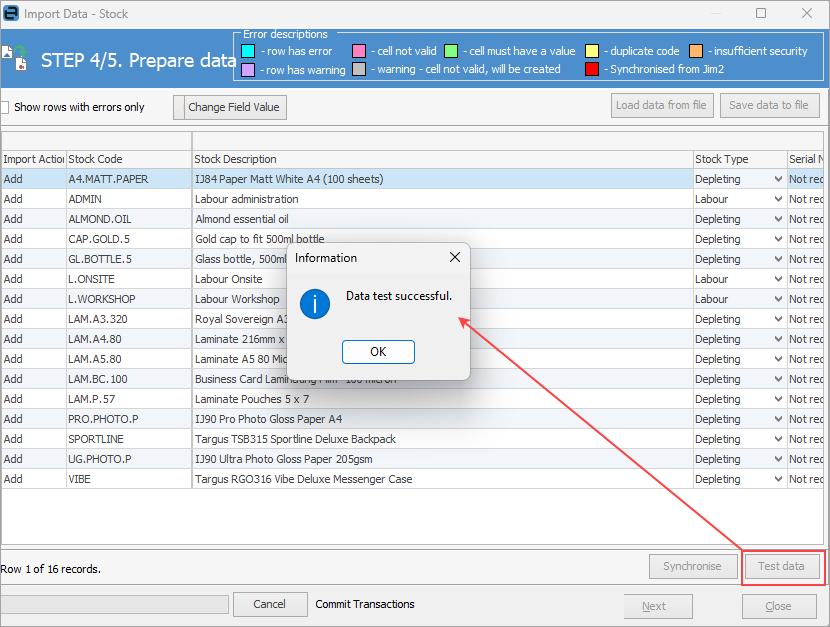Click the Jim2 app icon in title bar
The image size is (830, 627).
click(x=11, y=13)
